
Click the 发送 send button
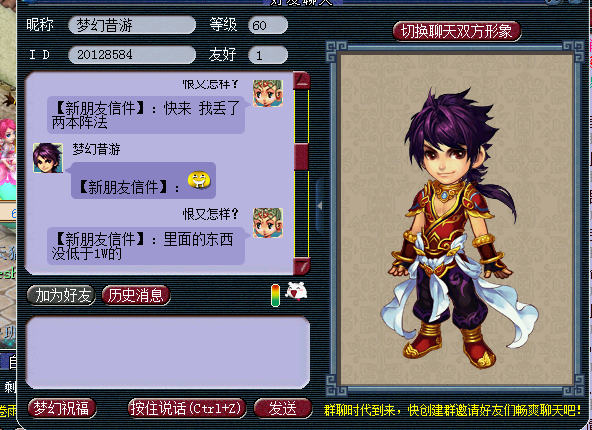tap(283, 408)
